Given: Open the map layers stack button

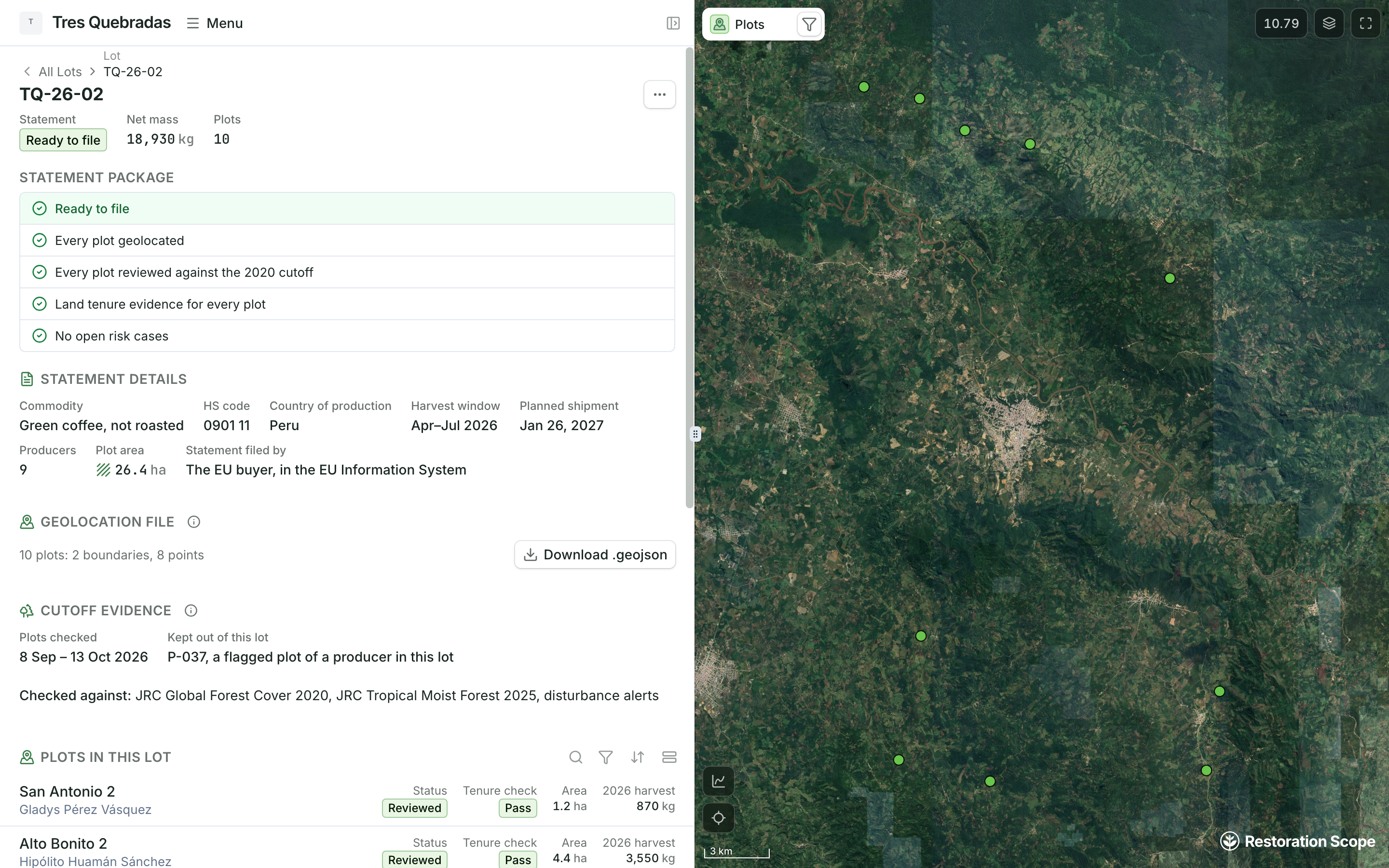Looking at the screenshot, I should coord(1329,24).
